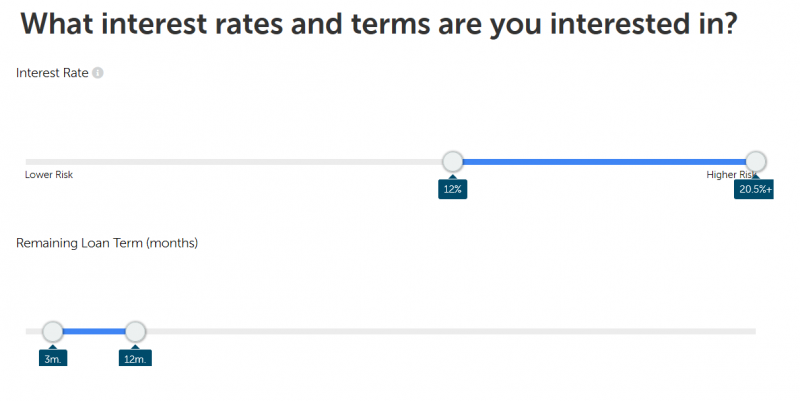Click the Interest Rate field label
The width and height of the screenshot is (800, 401).
[52, 73]
